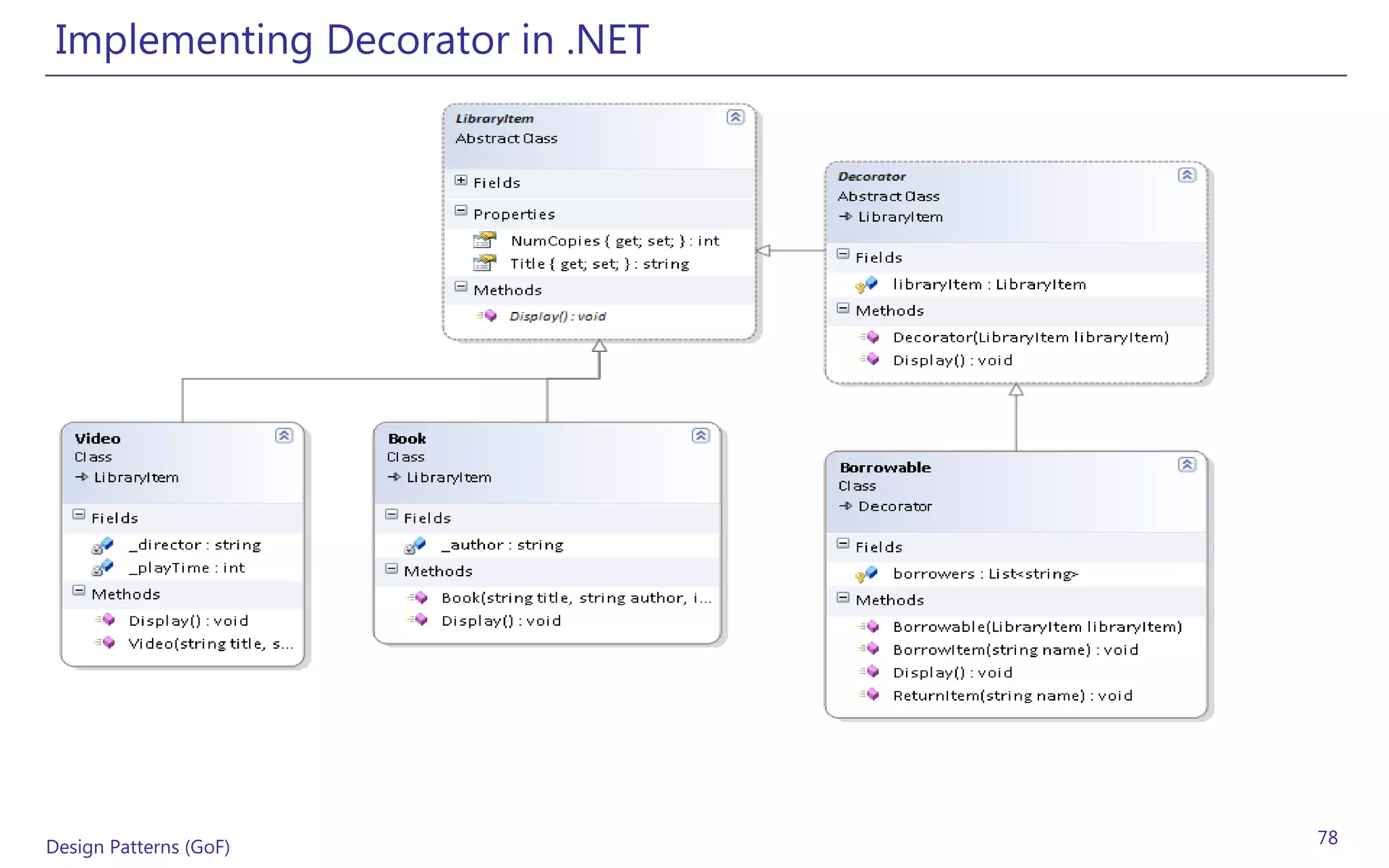Select the _author : string field
Image resolution: width=1389 pixels, height=868 pixels.
pos(502,545)
